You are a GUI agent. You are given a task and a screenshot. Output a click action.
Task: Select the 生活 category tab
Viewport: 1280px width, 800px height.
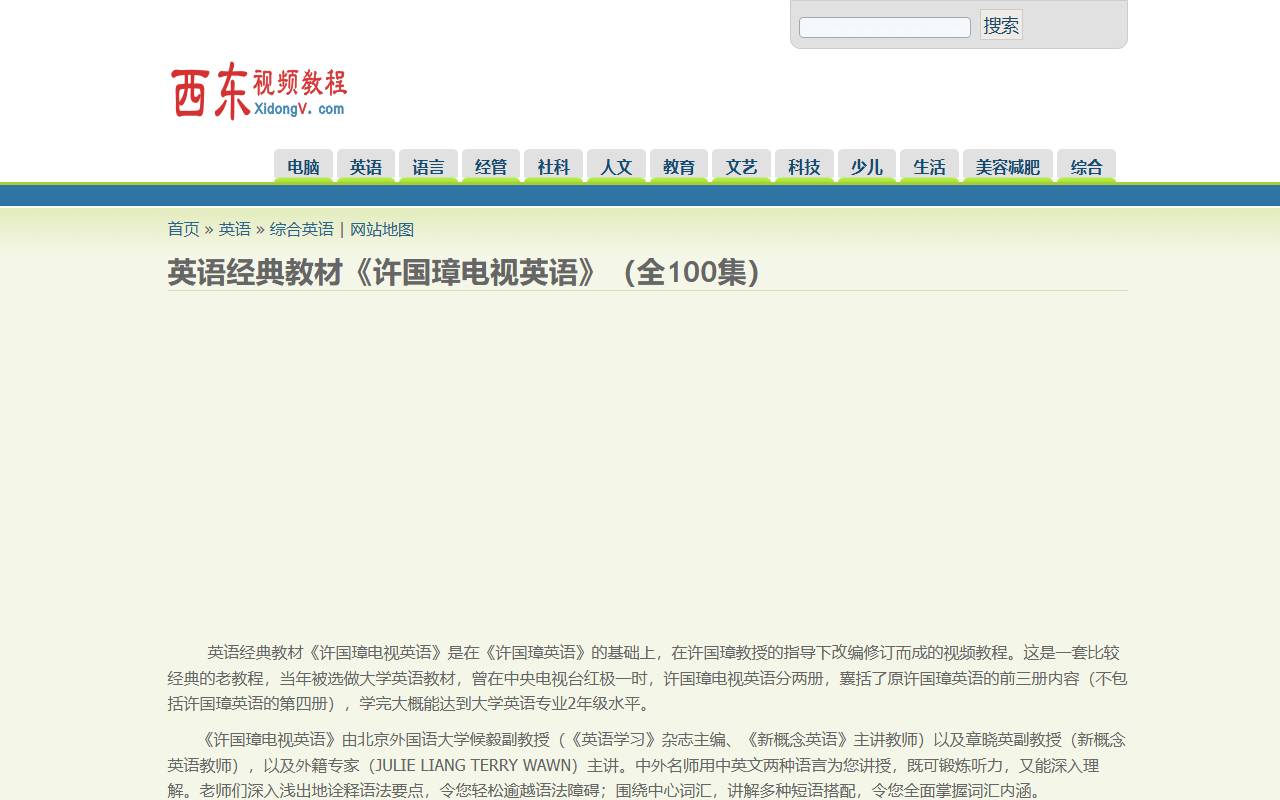point(929,166)
